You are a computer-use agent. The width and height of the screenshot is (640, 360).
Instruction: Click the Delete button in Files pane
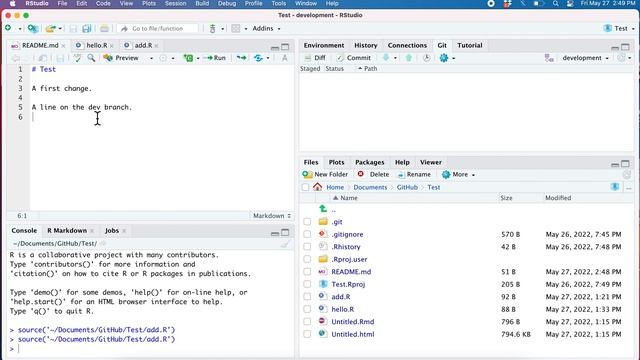[373, 174]
